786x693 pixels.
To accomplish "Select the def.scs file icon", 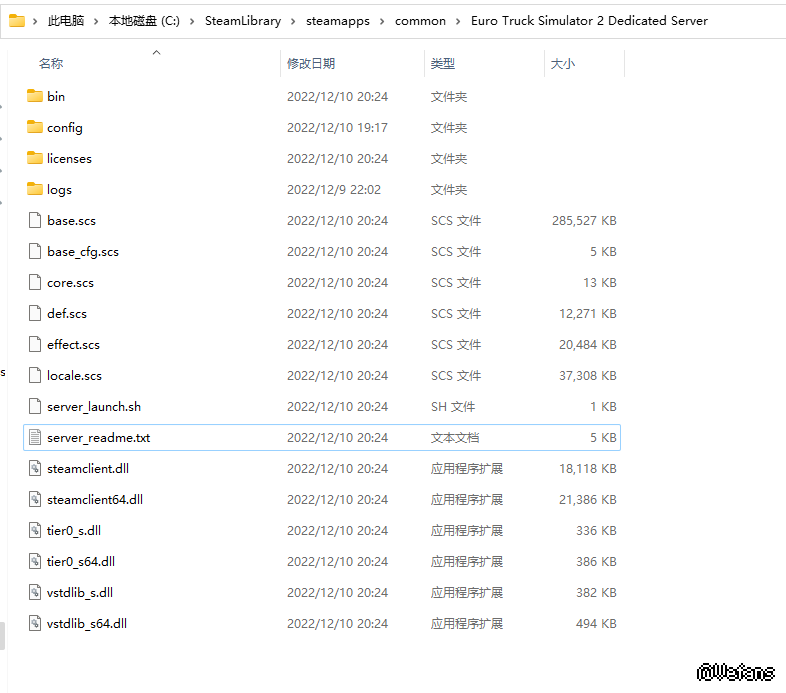I will click(35, 313).
